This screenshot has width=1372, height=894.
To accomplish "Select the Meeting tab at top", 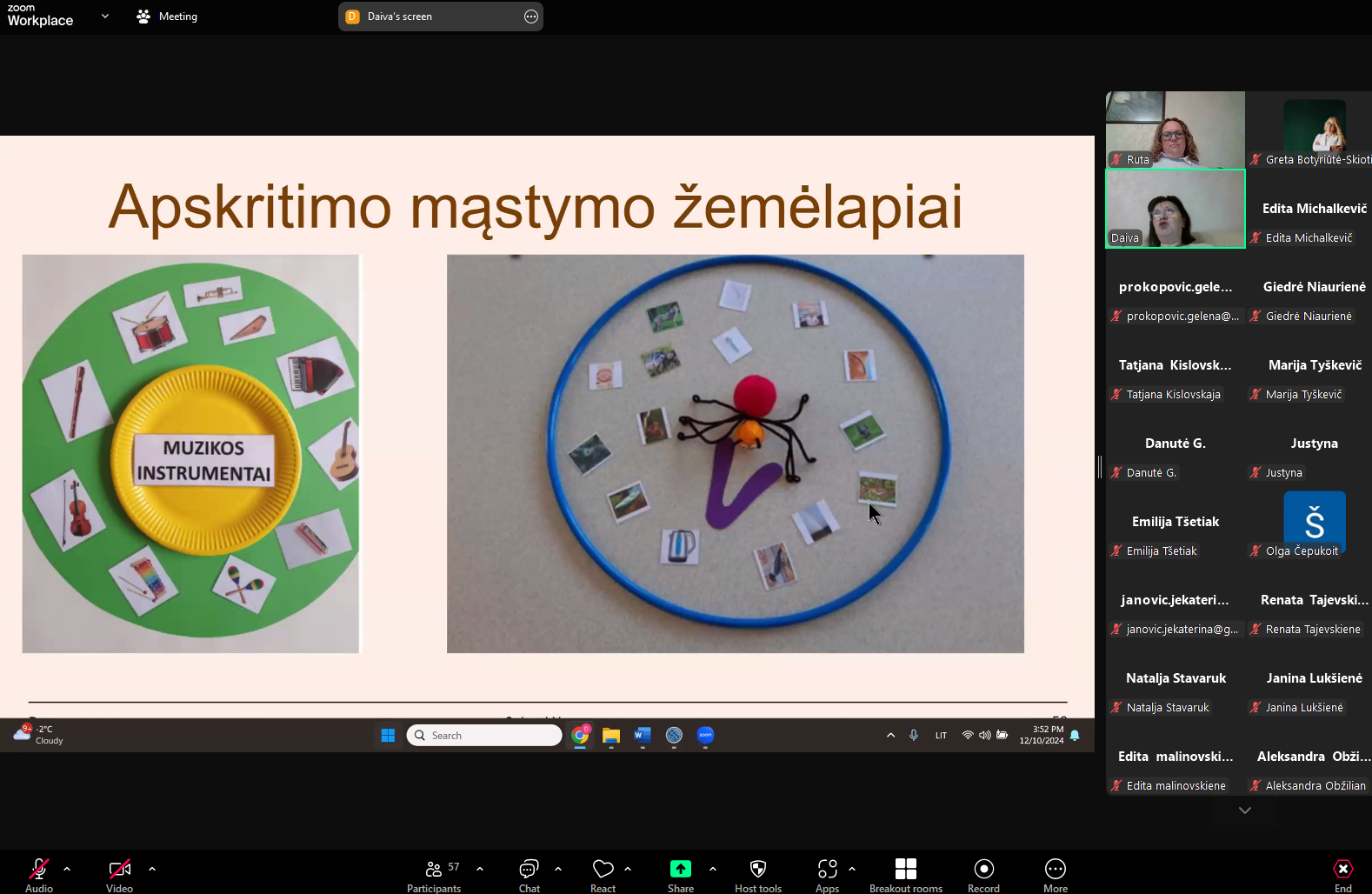I will [x=167, y=17].
